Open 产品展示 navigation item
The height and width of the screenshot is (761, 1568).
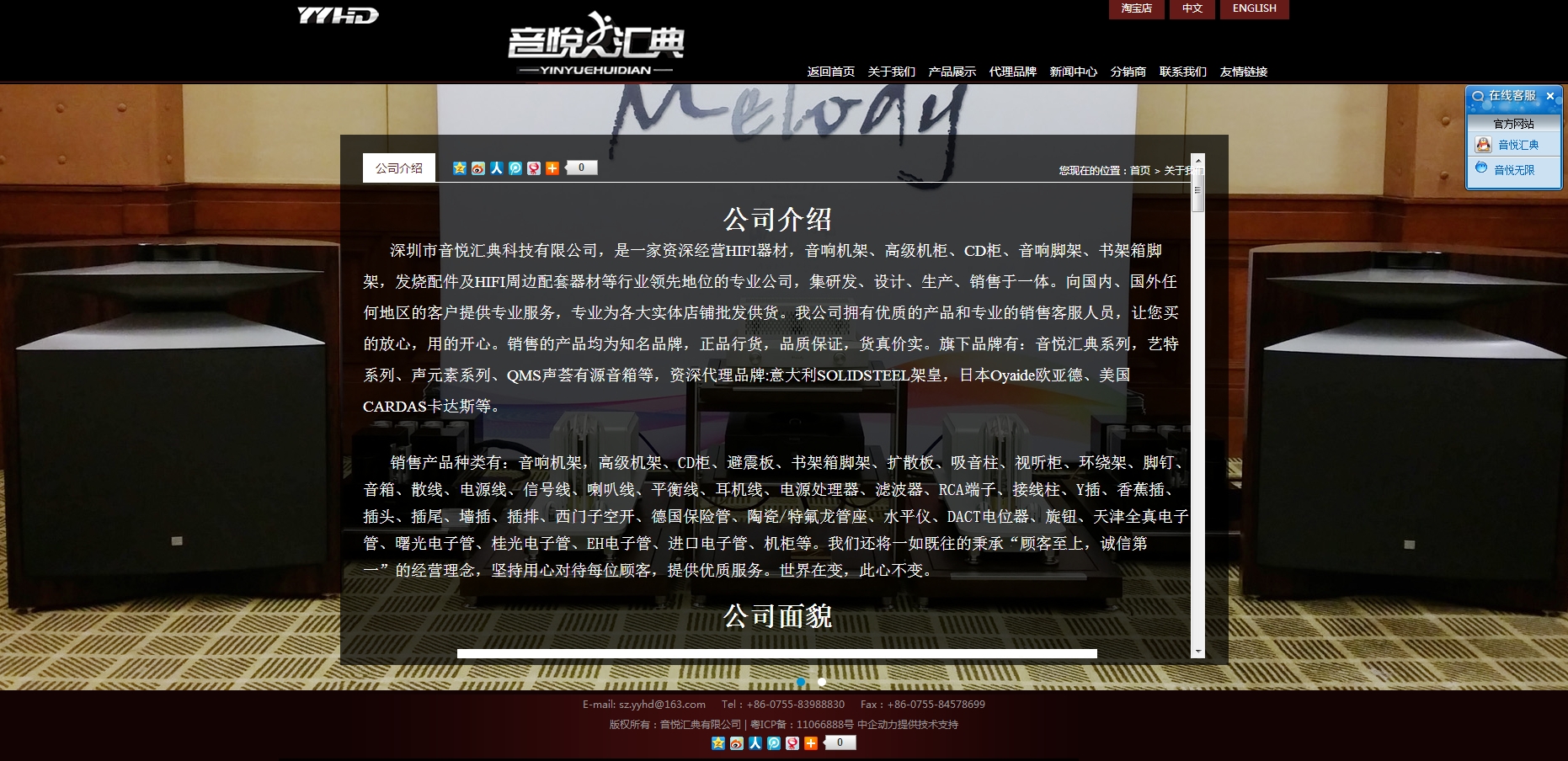pos(952,72)
